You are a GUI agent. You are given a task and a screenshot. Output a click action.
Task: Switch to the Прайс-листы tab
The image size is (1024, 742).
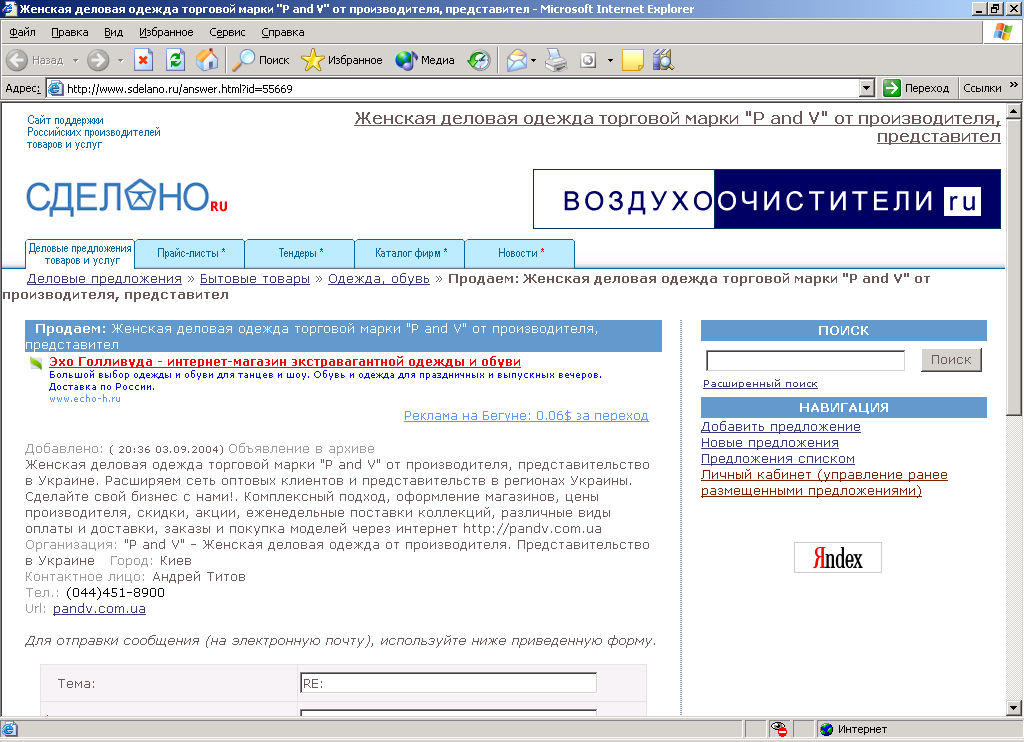[190, 253]
